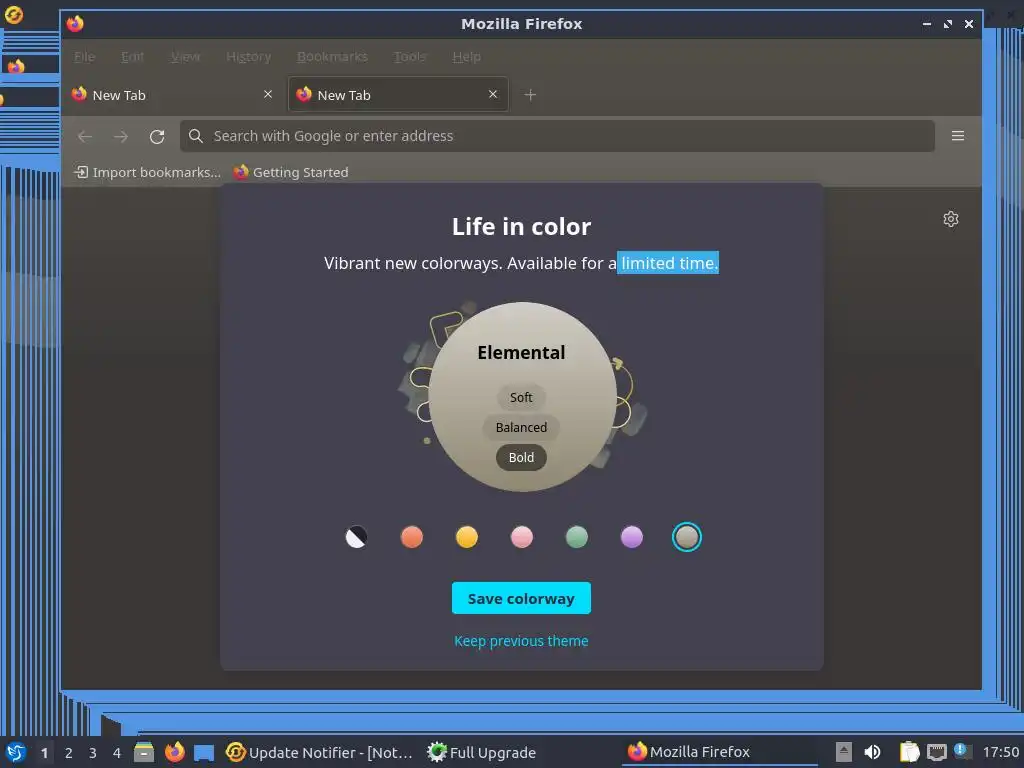Launch the file manager from taskbar

[x=144, y=752]
